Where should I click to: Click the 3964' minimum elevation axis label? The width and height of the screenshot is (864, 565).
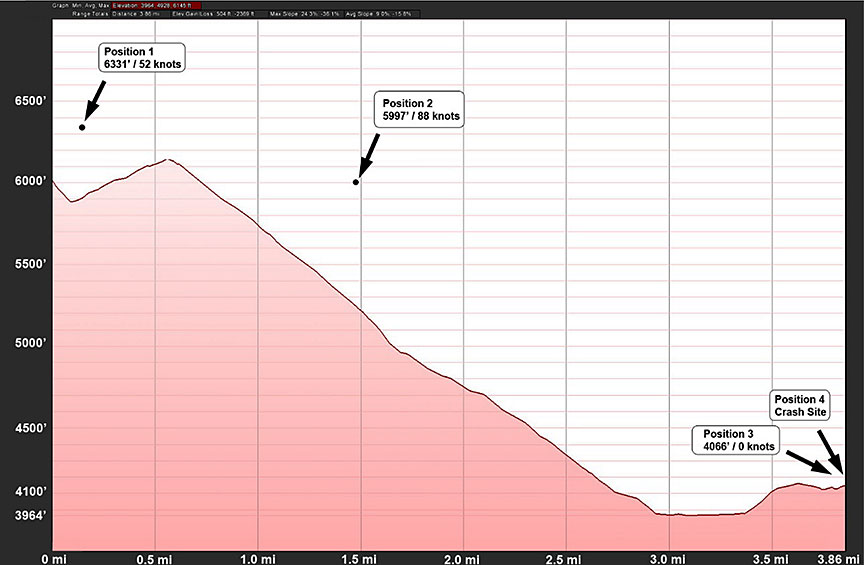click(x=25, y=516)
